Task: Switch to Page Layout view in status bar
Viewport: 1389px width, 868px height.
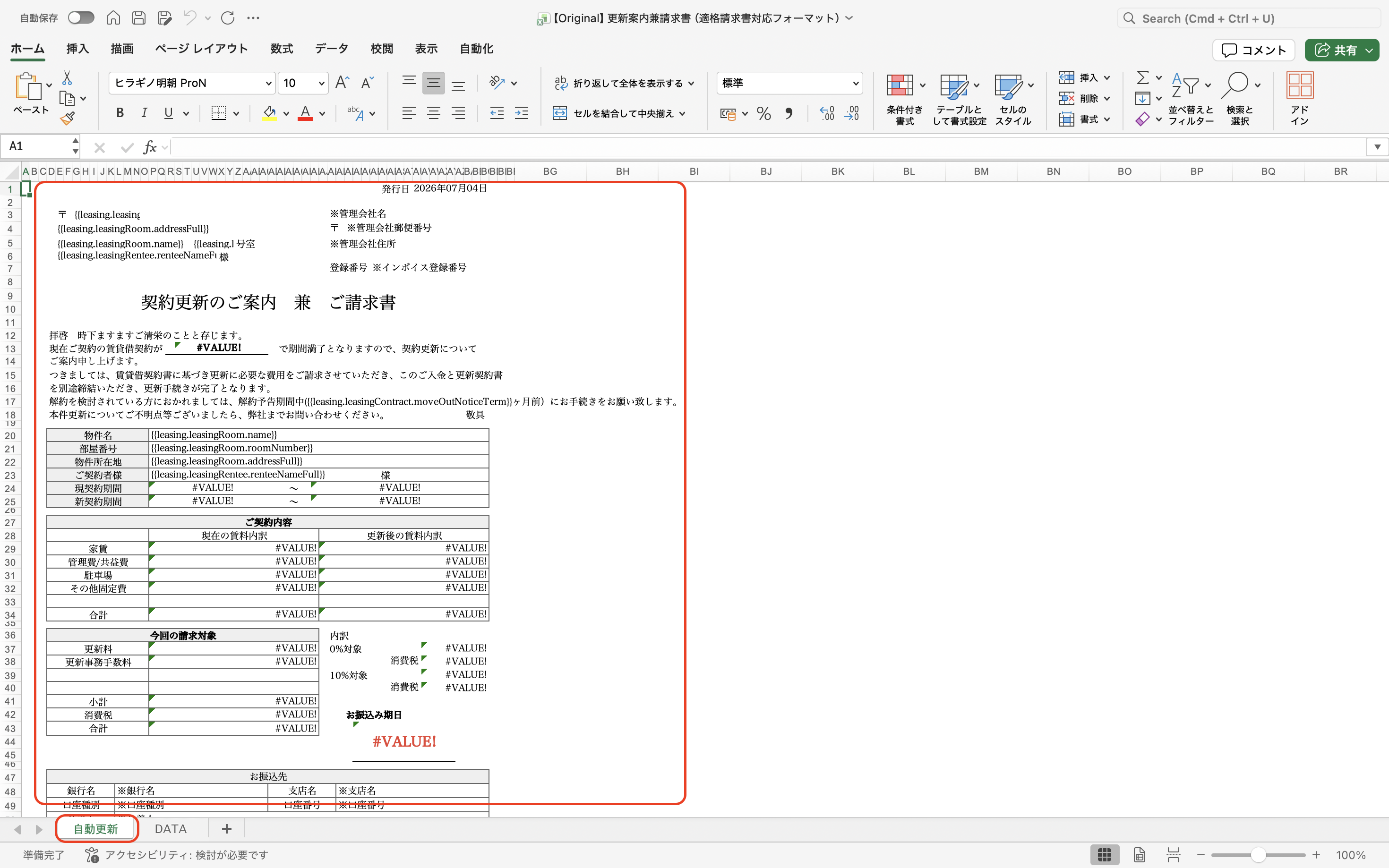Action: pos(1140,855)
